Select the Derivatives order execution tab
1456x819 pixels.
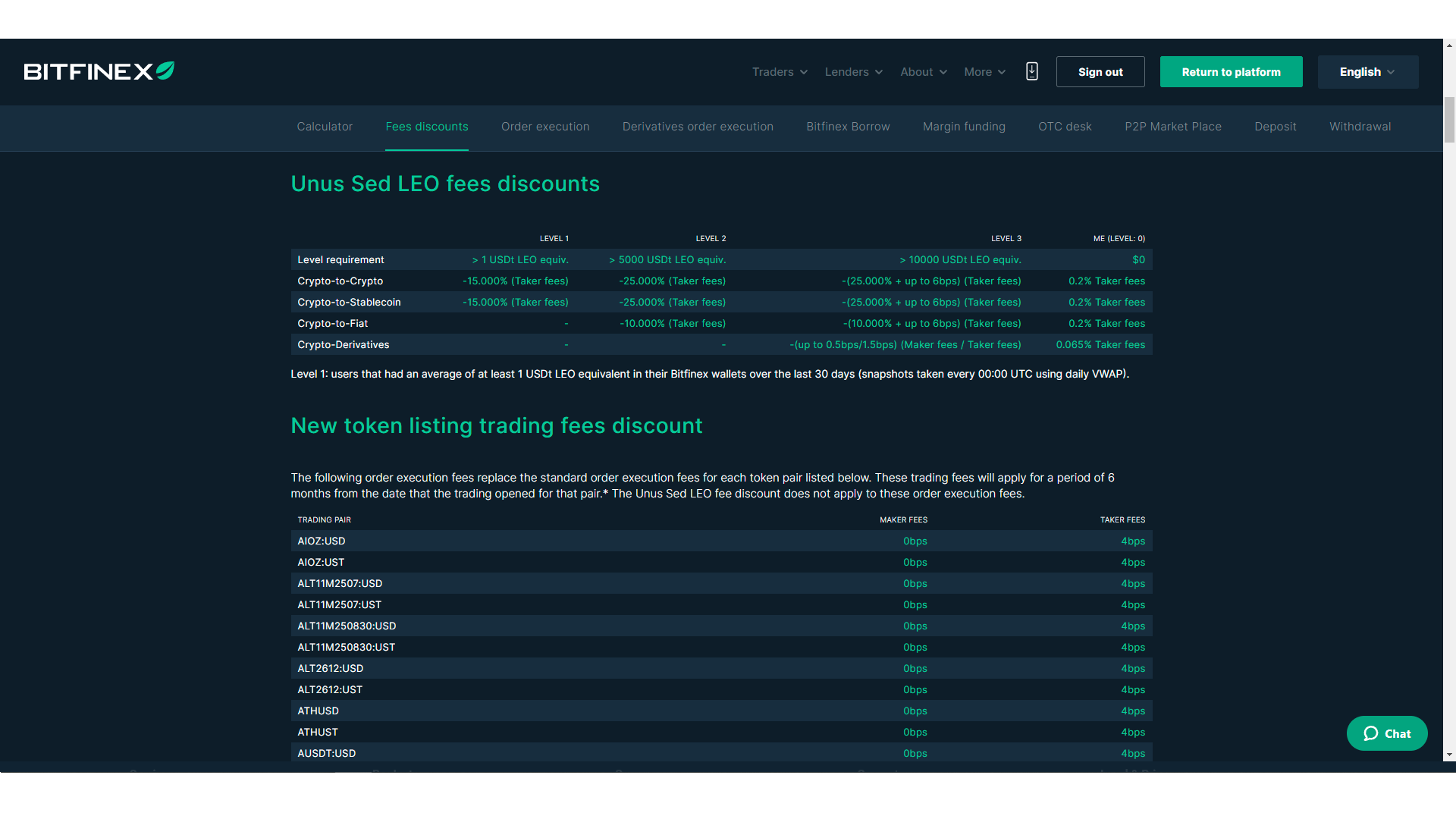click(x=697, y=126)
